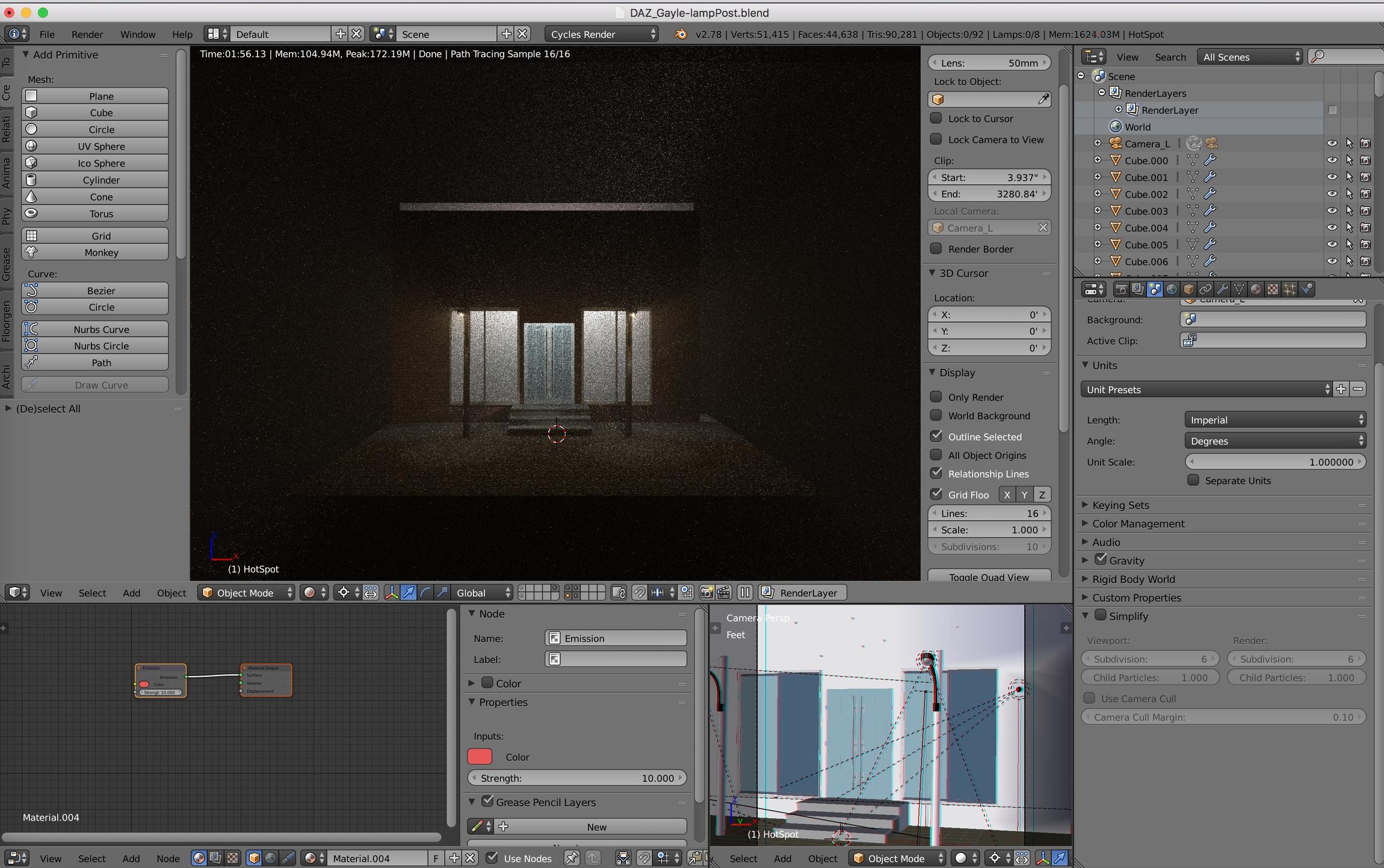Select the scale manipulator icon
Image resolution: width=1384 pixels, height=868 pixels.
click(x=442, y=593)
